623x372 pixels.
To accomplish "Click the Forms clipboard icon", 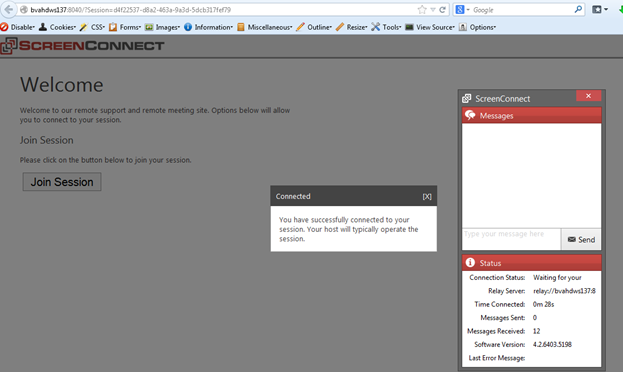I will pyautogui.click(x=113, y=27).
